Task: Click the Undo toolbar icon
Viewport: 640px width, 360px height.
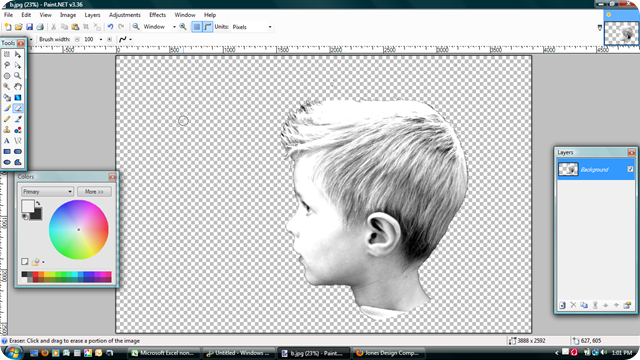Action: (x=110, y=27)
